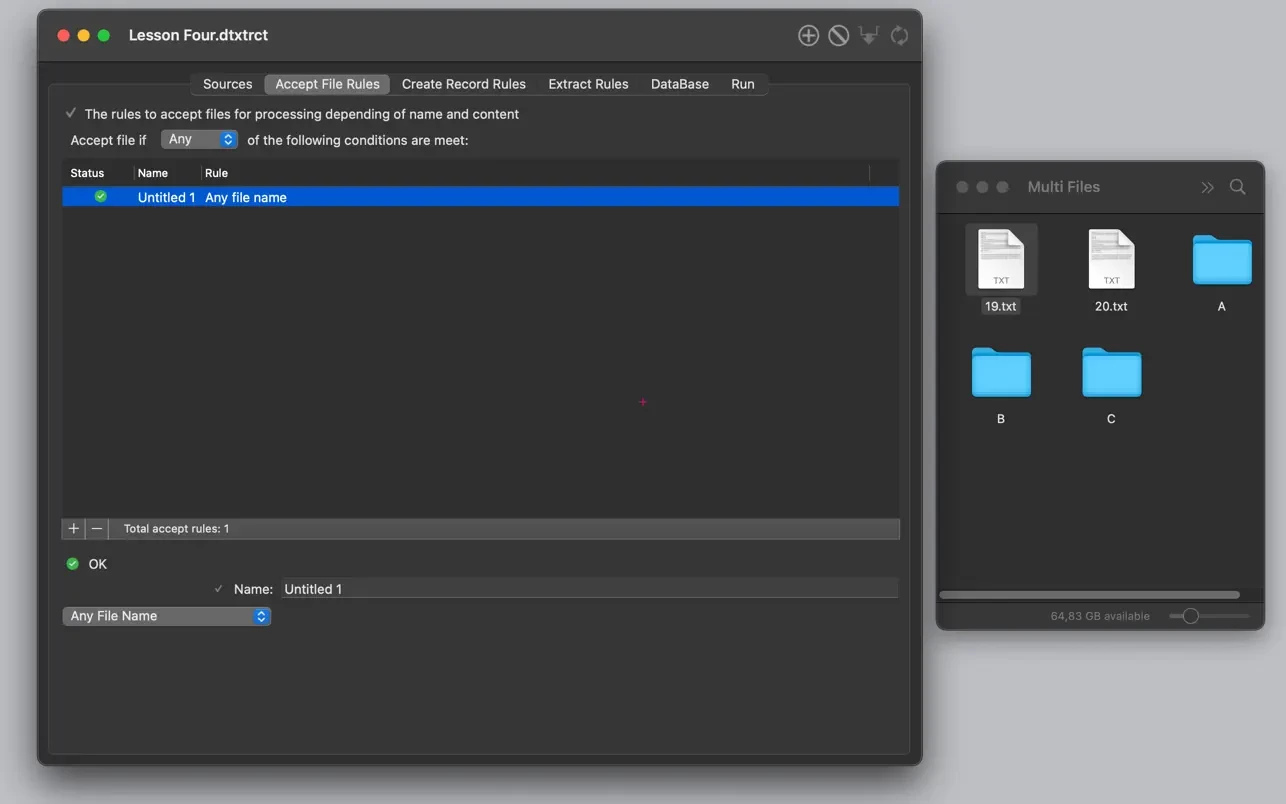The width and height of the screenshot is (1286, 804).
Task: Select the Run tab
Action: point(742,84)
